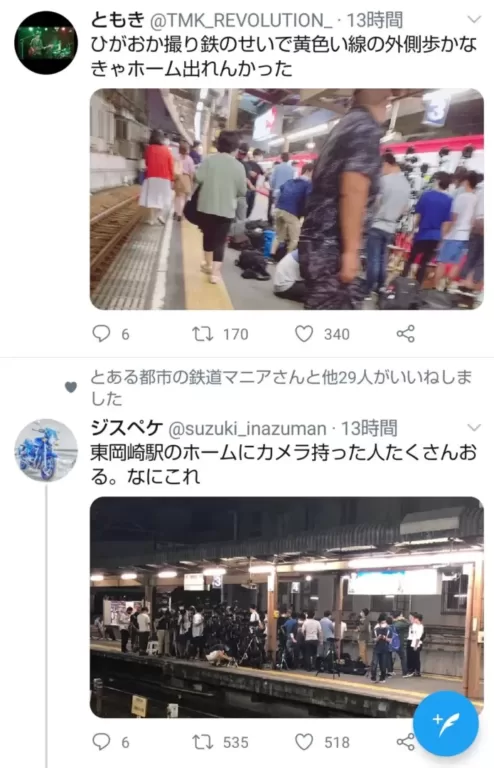Open ともき's profile avatar
Screen dimensions: 494x768
pos(46,43)
